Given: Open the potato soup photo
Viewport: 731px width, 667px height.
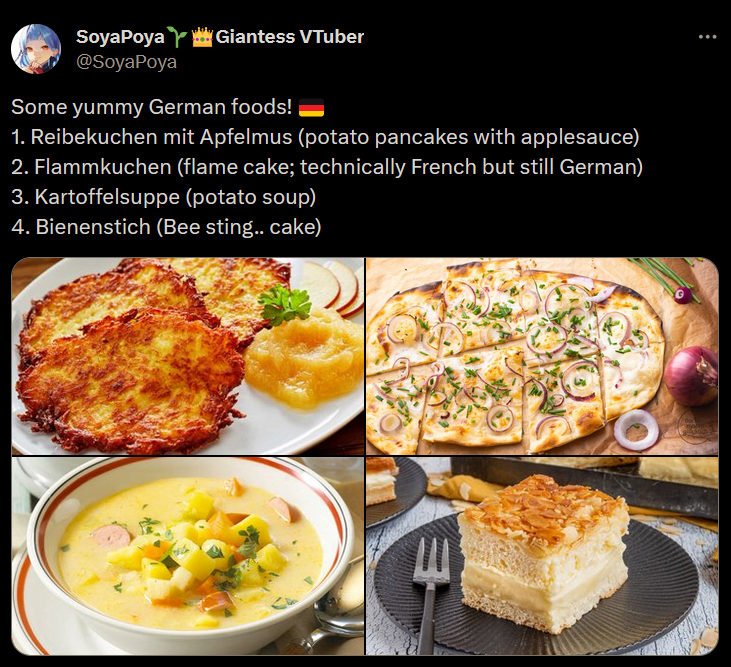Looking at the screenshot, I should click(187, 556).
